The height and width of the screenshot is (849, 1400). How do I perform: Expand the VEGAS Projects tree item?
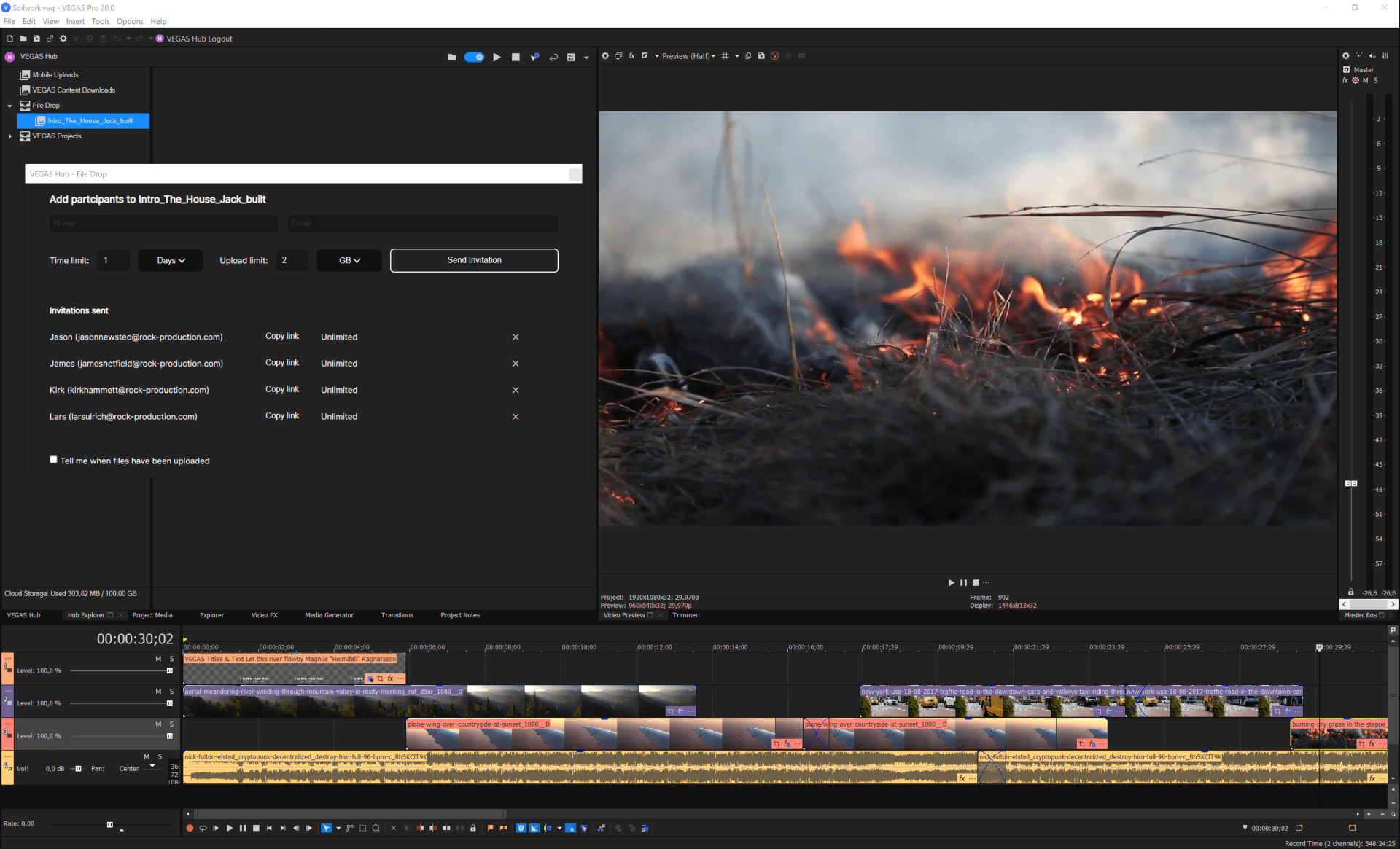pos(9,135)
